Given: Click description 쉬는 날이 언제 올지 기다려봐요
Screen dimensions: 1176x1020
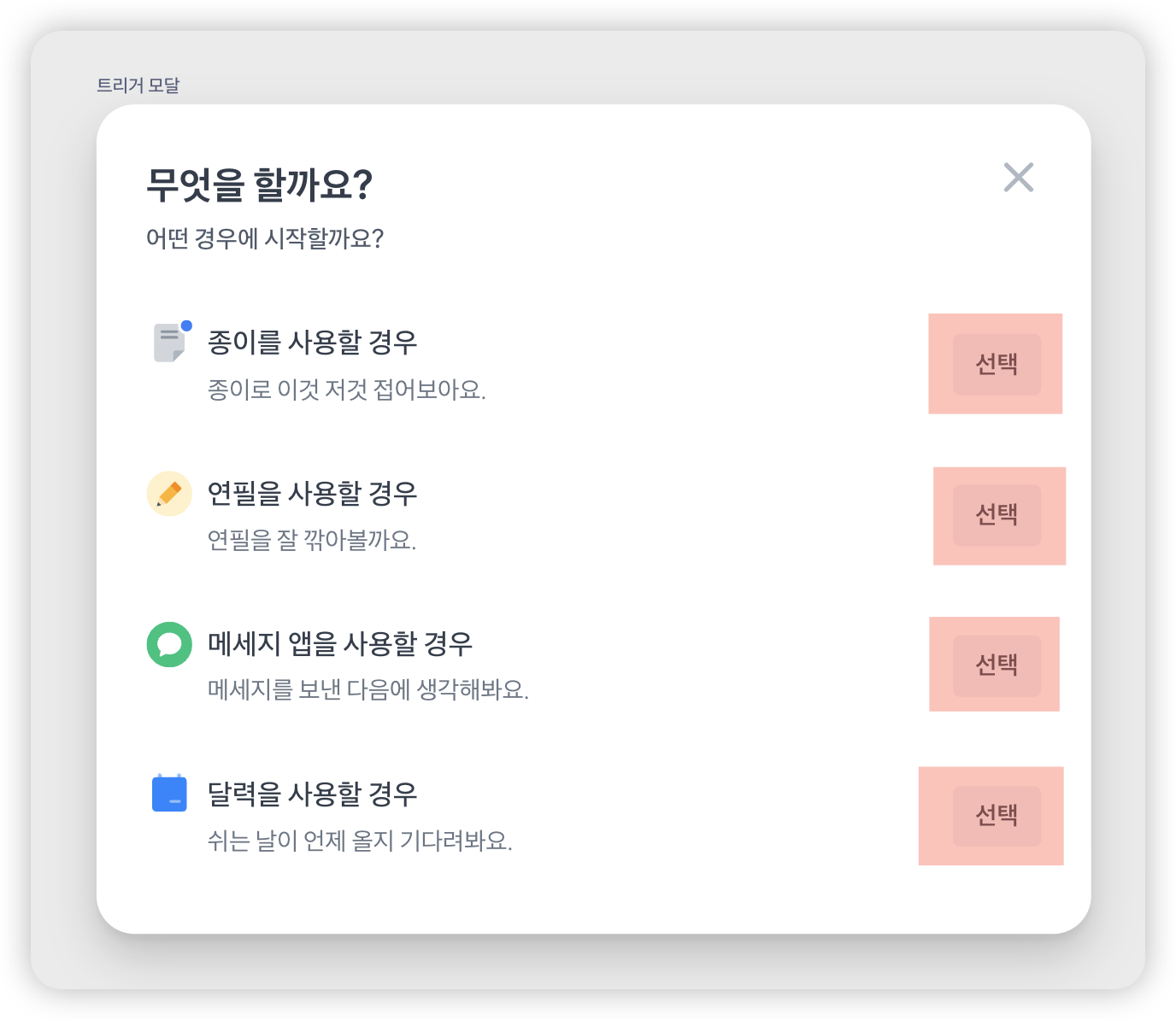Looking at the screenshot, I should (360, 841).
